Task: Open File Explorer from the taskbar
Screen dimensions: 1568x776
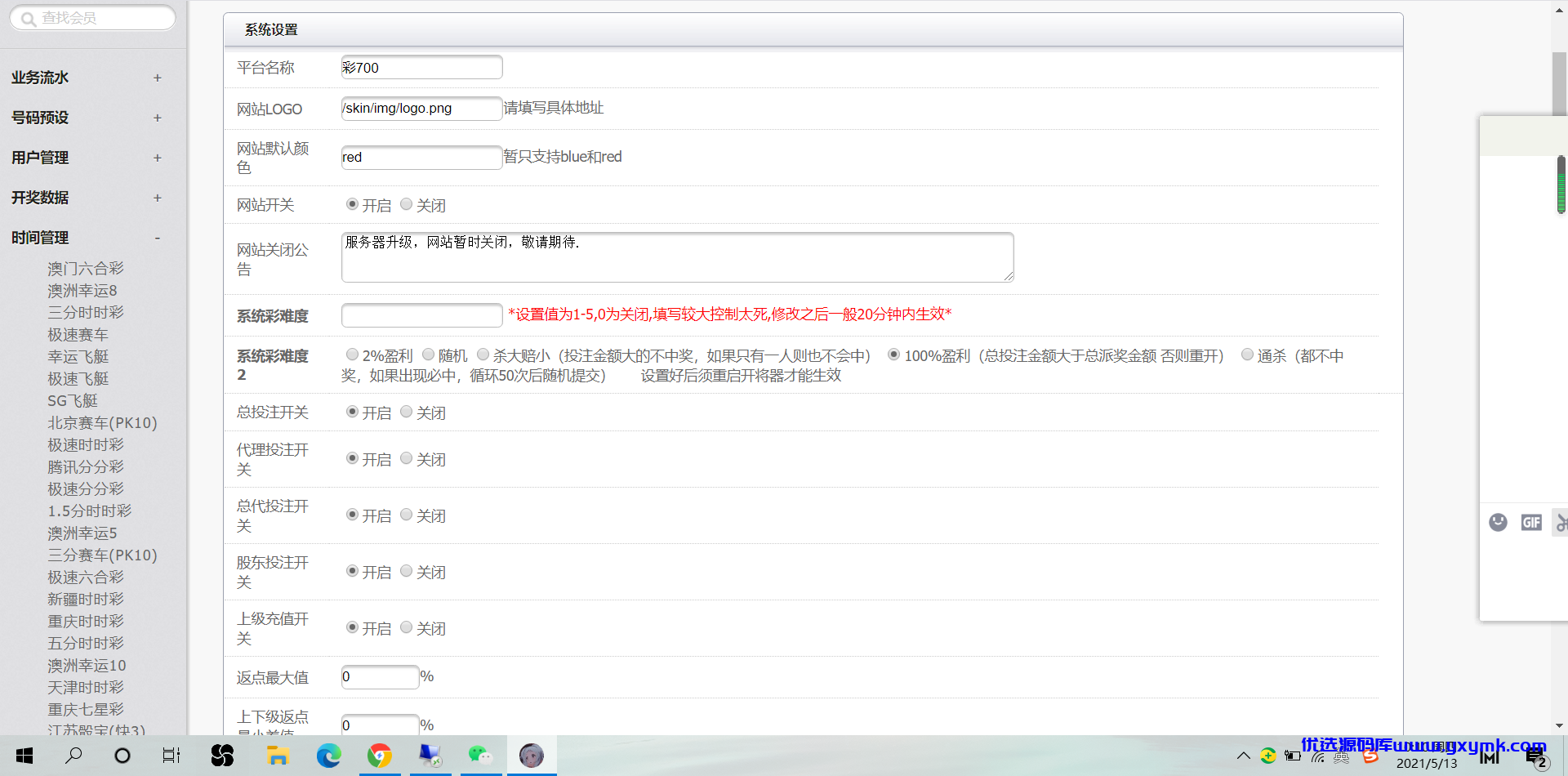Action: (x=278, y=756)
